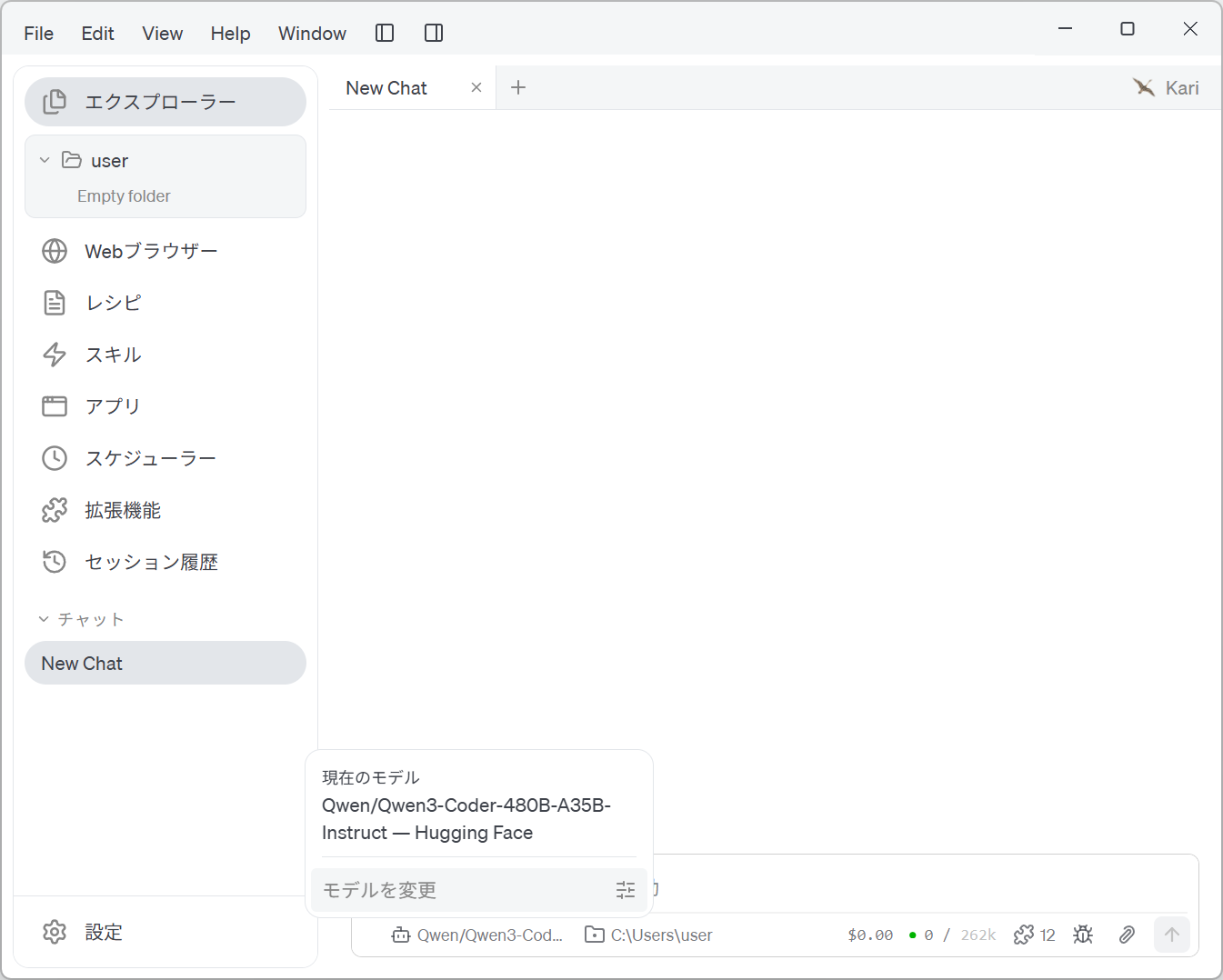Open the セッション履歴 history icon

click(x=55, y=562)
